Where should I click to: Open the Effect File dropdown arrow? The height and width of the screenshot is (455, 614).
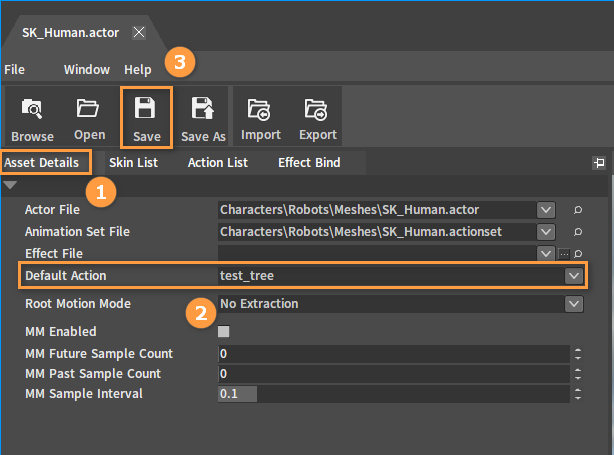point(546,253)
